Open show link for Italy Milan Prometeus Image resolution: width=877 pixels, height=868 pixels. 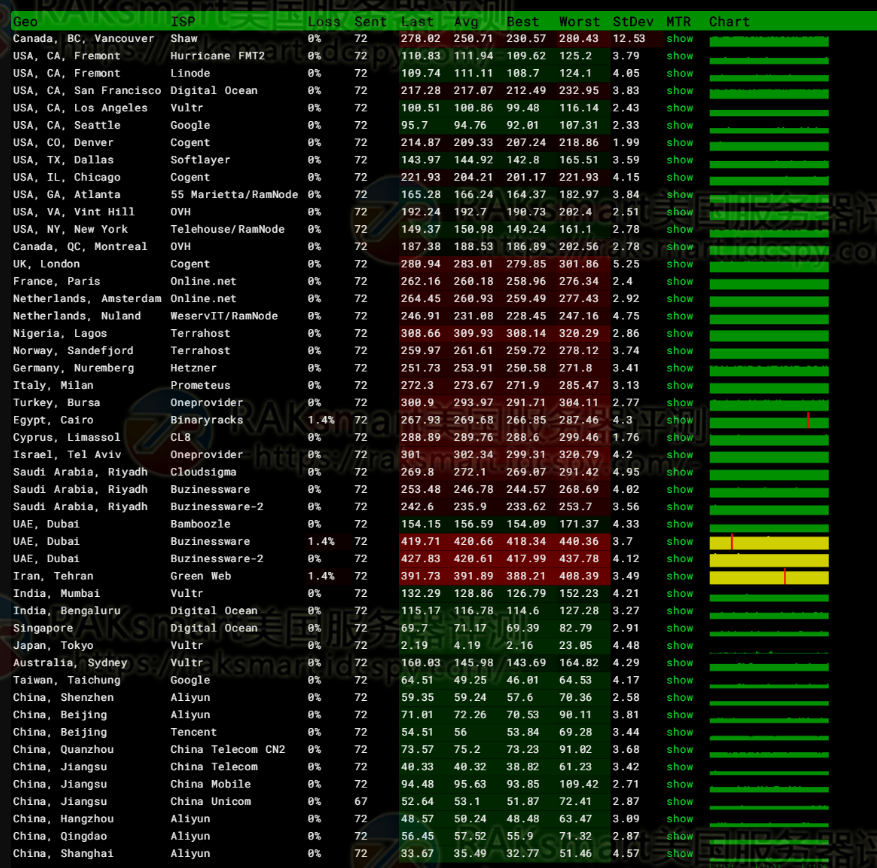(680, 385)
